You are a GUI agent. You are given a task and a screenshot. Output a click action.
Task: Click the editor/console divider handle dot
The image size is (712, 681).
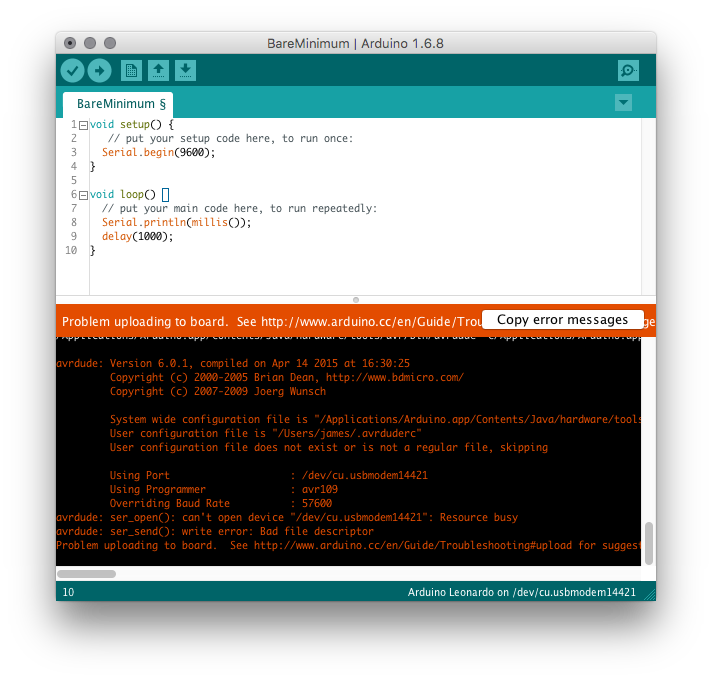coord(356,300)
